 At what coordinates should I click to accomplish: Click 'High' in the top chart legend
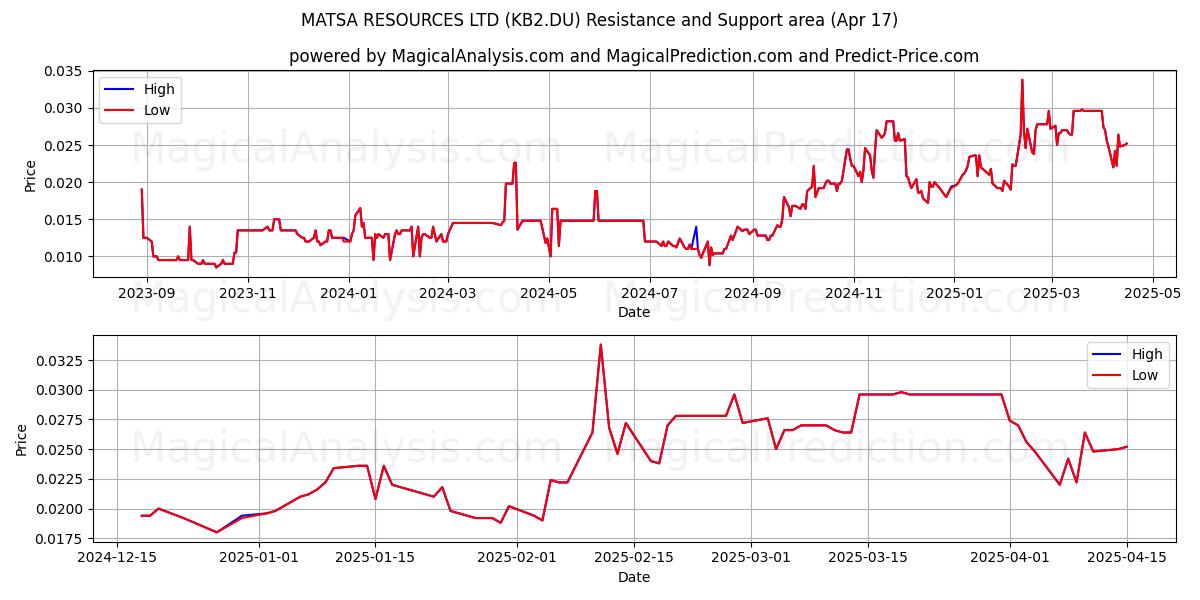(159, 89)
